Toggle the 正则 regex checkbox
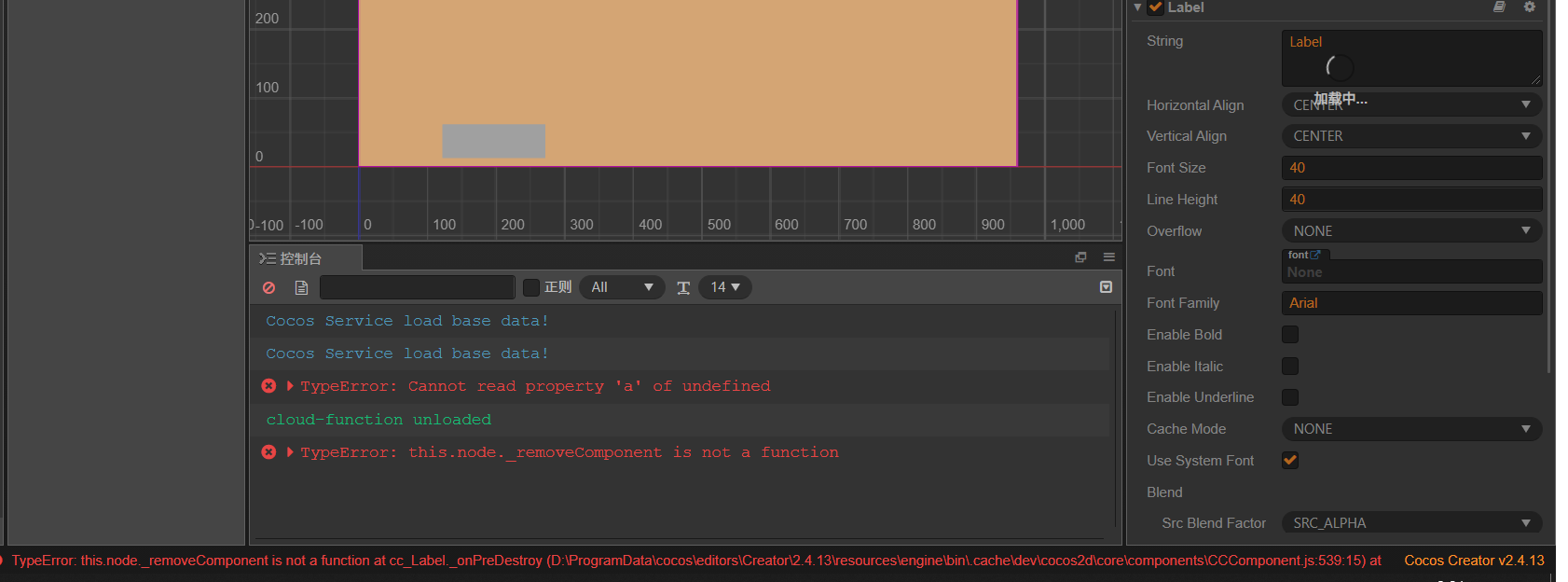 pyautogui.click(x=531, y=287)
